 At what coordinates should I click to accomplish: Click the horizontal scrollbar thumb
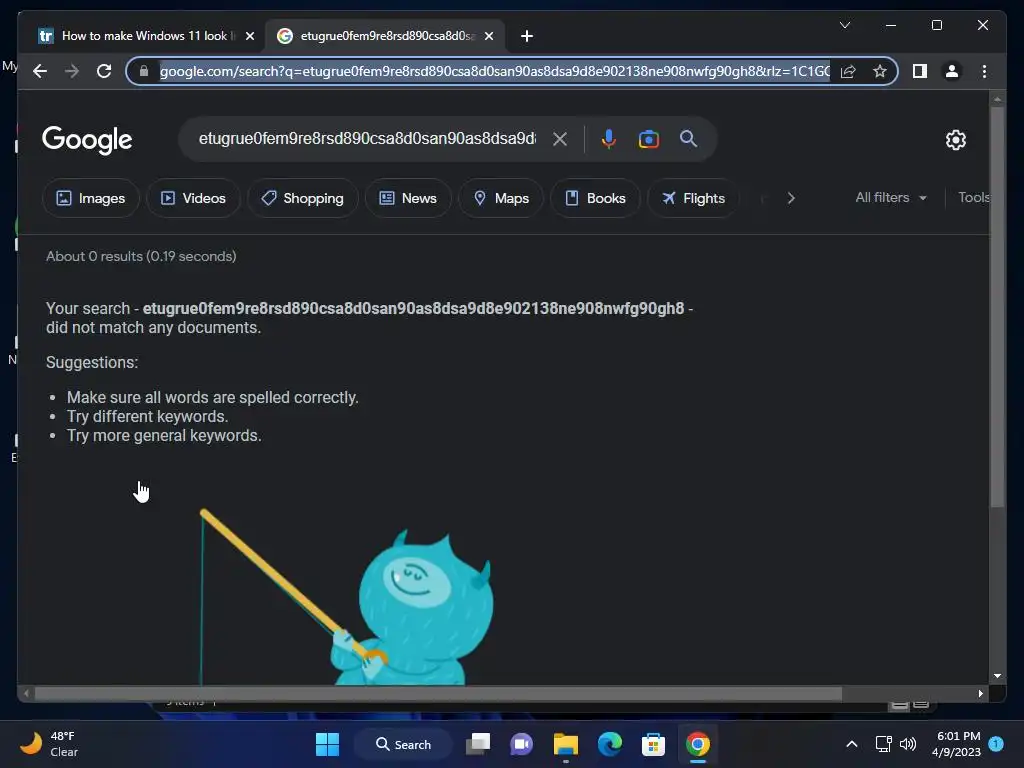pyautogui.click(x=438, y=694)
